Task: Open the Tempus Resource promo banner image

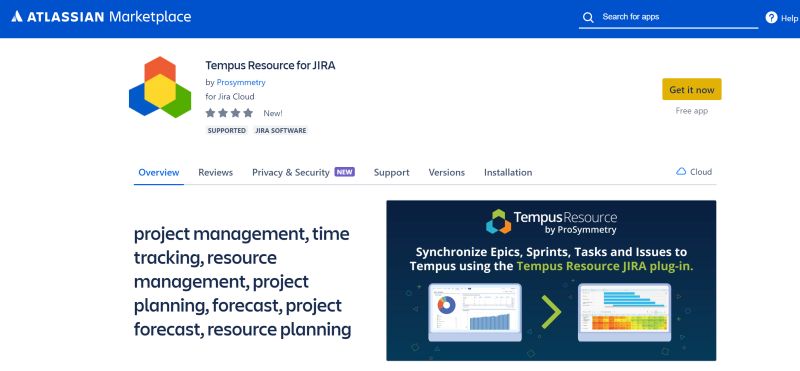Action: pos(551,280)
